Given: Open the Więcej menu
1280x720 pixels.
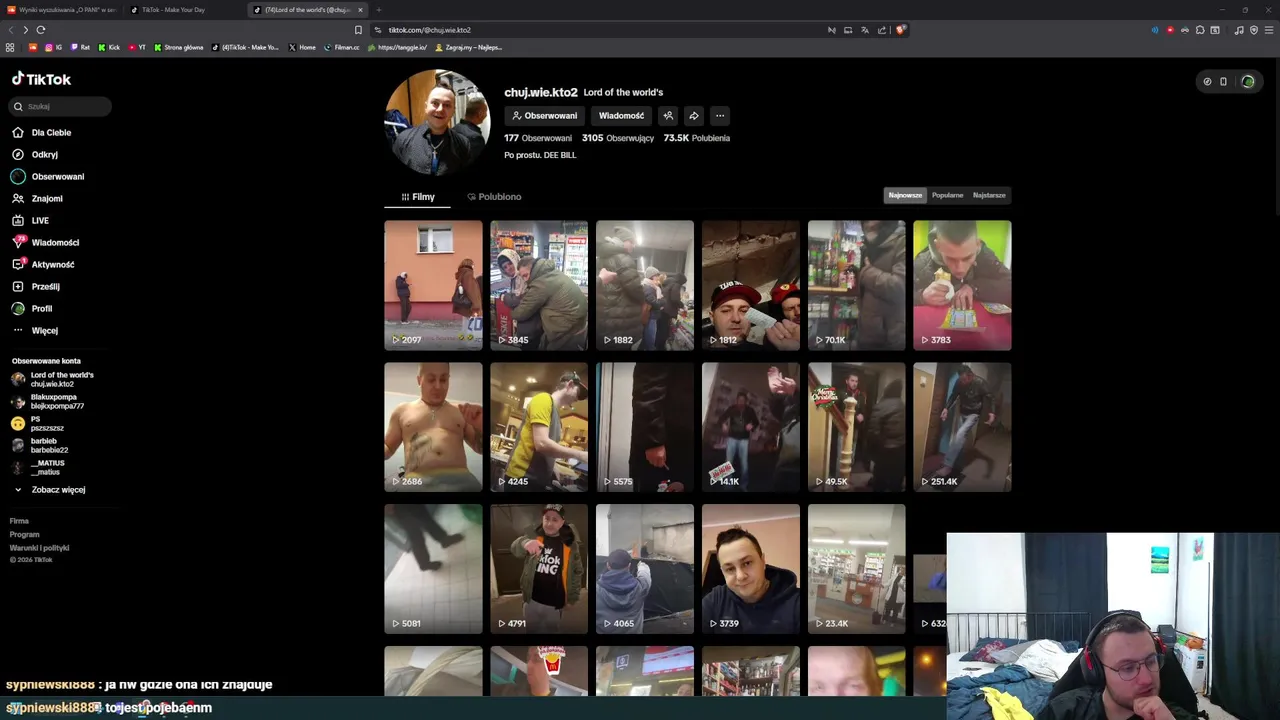Looking at the screenshot, I should tap(35, 330).
